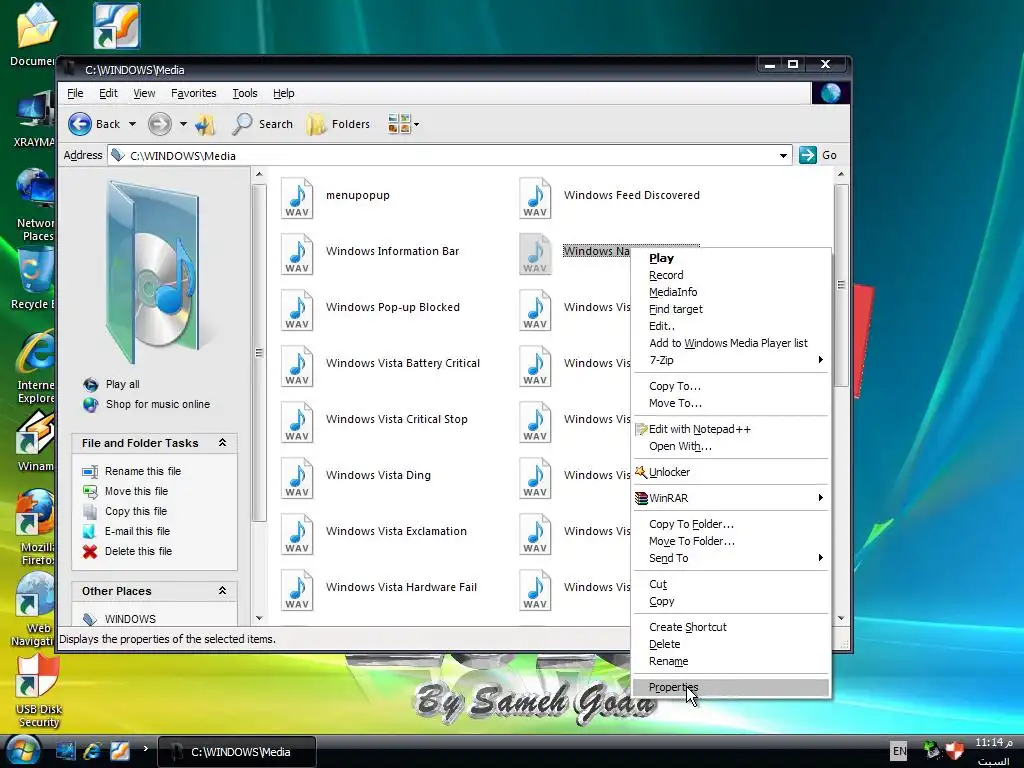The width and height of the screenshot is (1024, 768).
Task: Open the Favorites menu
Action: 193,93
